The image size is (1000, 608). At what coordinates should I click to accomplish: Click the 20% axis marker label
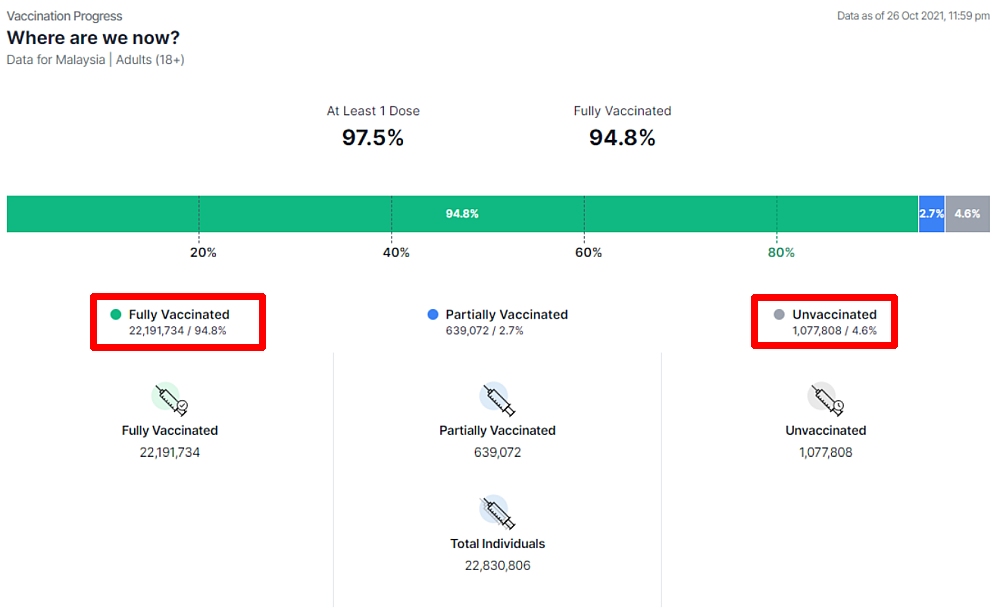pos(203,253)
